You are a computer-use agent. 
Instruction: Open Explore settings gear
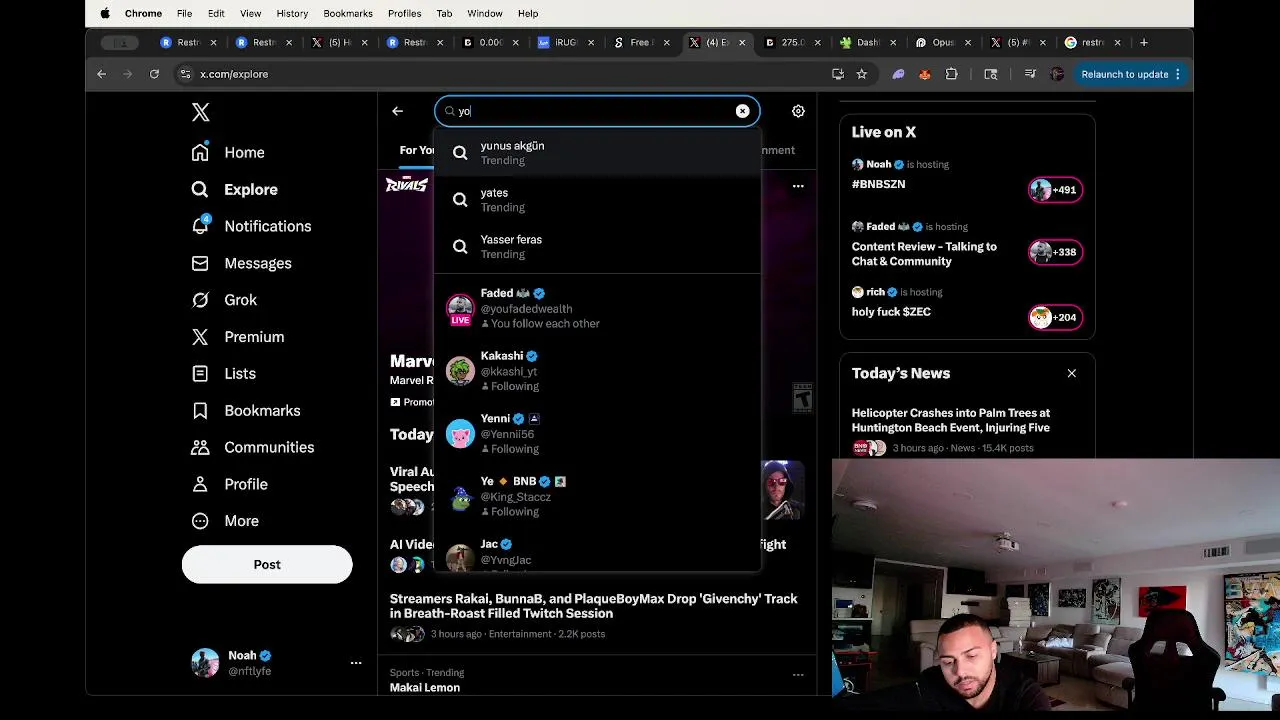click(x=798, y=111)
